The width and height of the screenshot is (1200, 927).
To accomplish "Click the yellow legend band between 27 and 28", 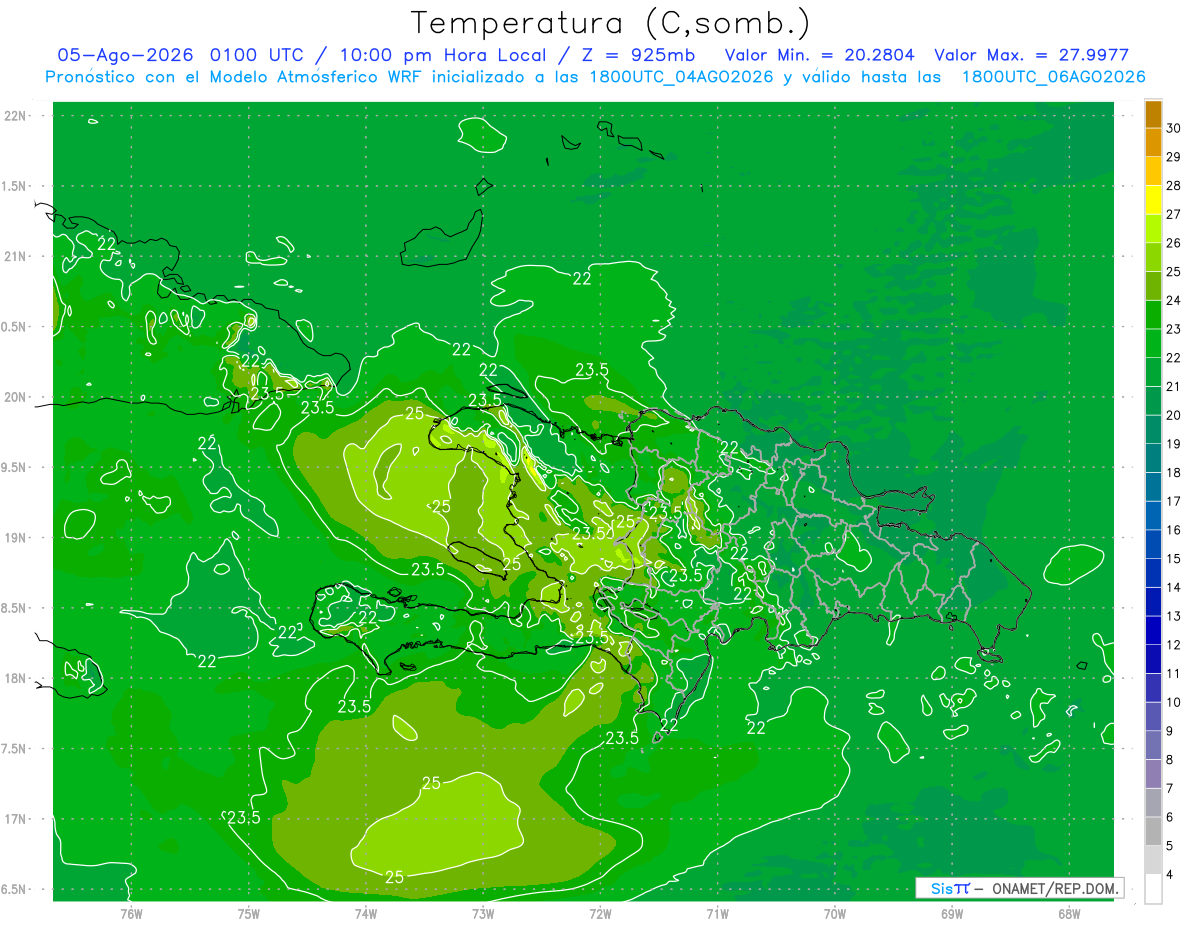I will pyautogui.click(x=1153, y=200).
